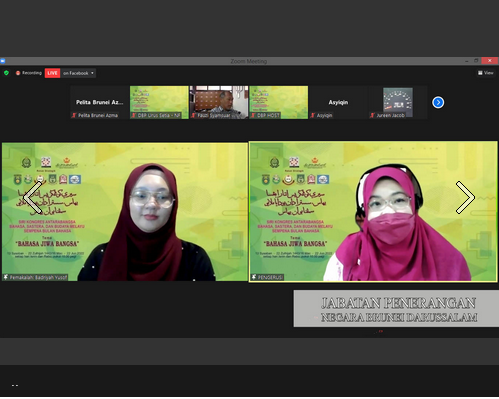The image size is (499, 399).
Task: Select DBP Urus Setia - NF thumbnail
Action: click(x=159, y=102)
